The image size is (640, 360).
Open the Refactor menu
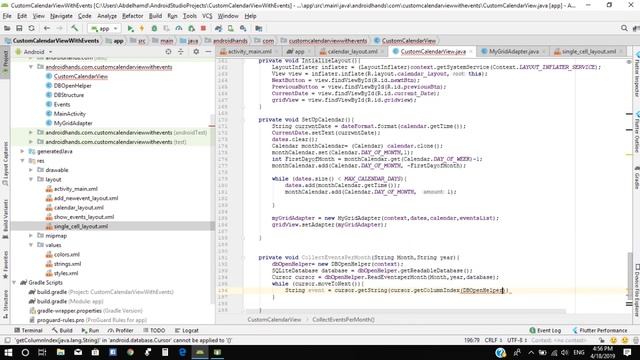[133, 16]
